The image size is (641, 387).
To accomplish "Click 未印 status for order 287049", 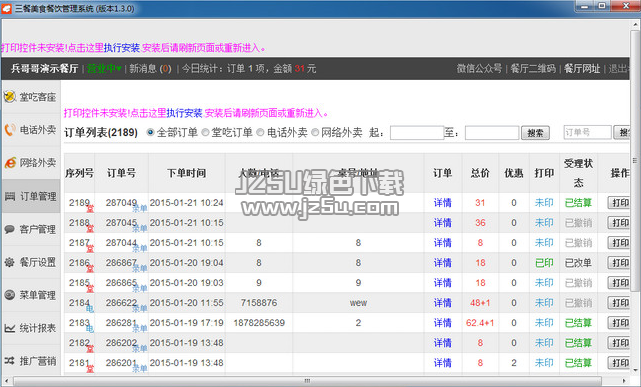I will pos(544,203).
